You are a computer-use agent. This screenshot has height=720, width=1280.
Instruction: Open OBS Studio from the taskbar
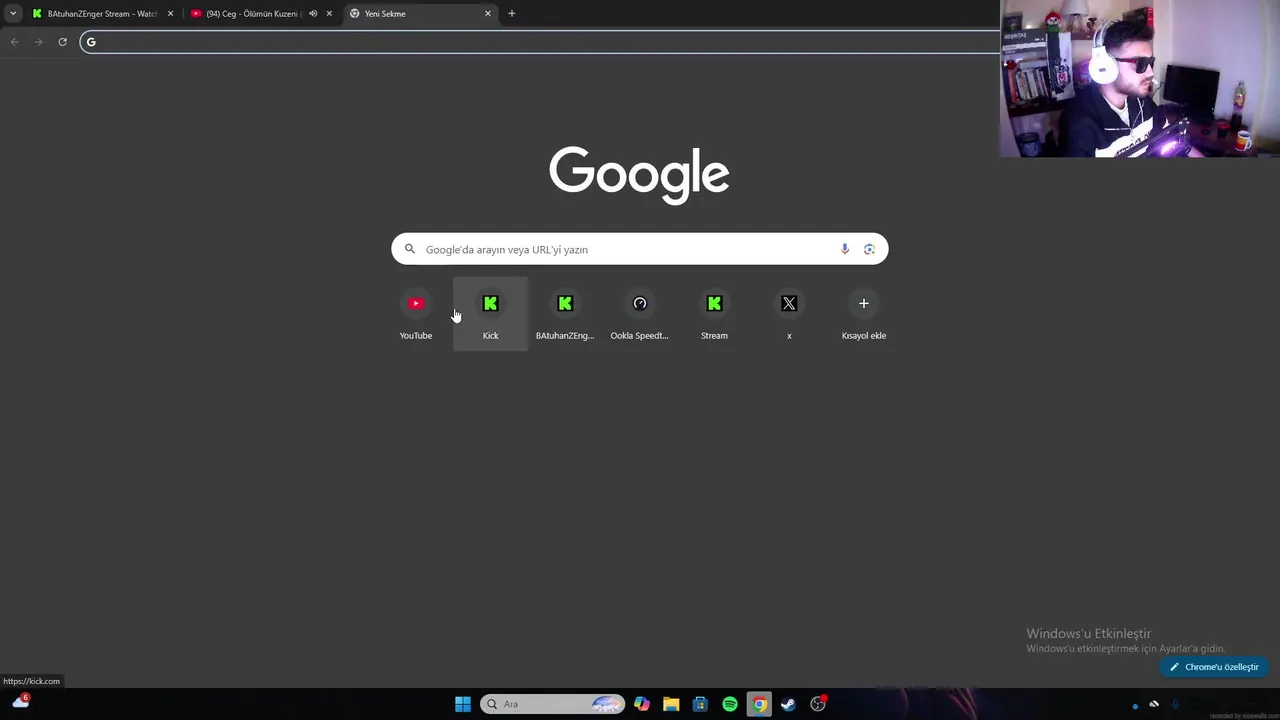pyautogui.click(x=818, y=704)
